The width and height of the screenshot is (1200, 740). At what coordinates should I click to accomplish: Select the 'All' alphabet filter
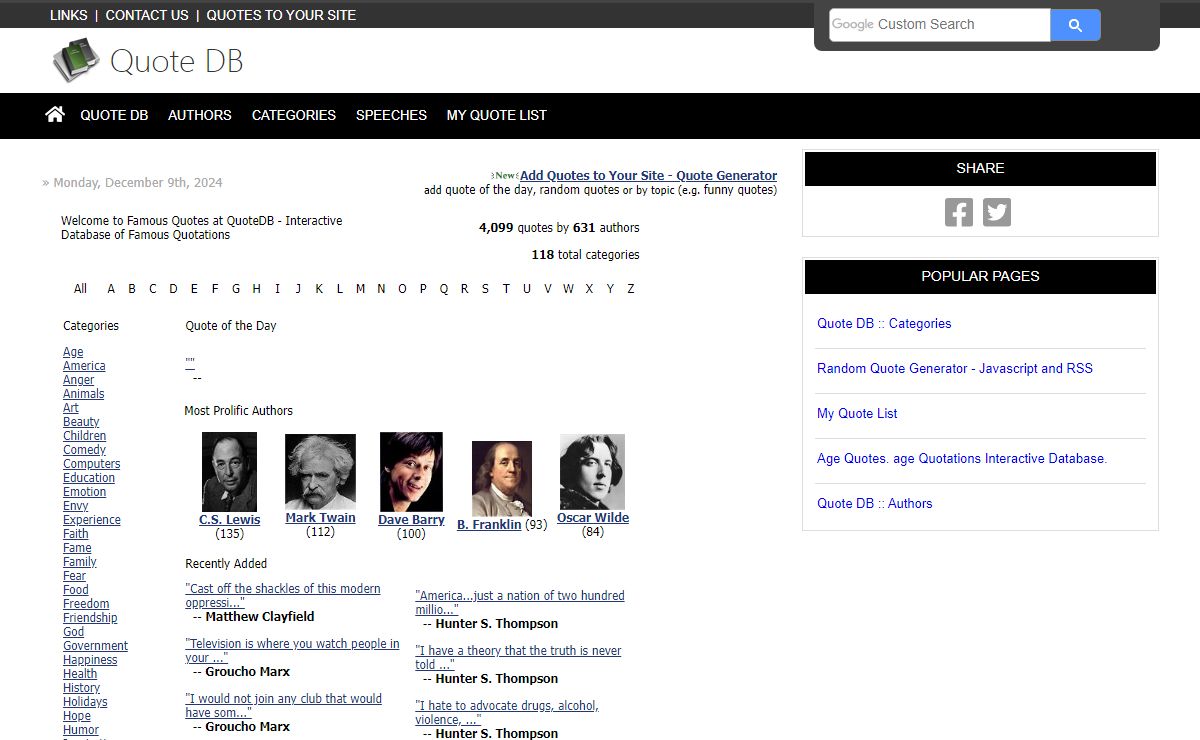pyautogui.click(x=80, y=289)
